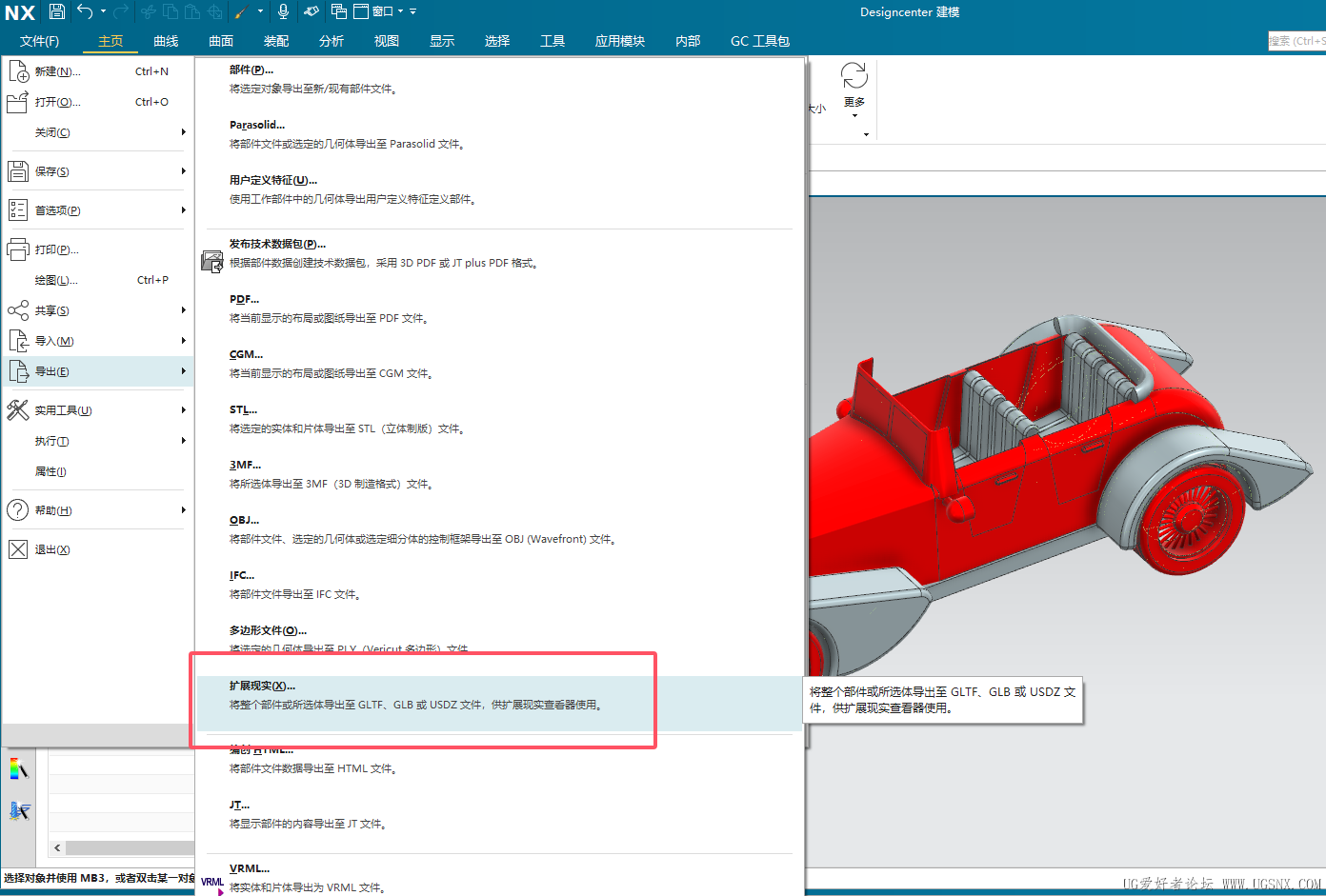
Task: Expand the 实用工具(U) submenu arrow
Action: (x=183, y=410)
